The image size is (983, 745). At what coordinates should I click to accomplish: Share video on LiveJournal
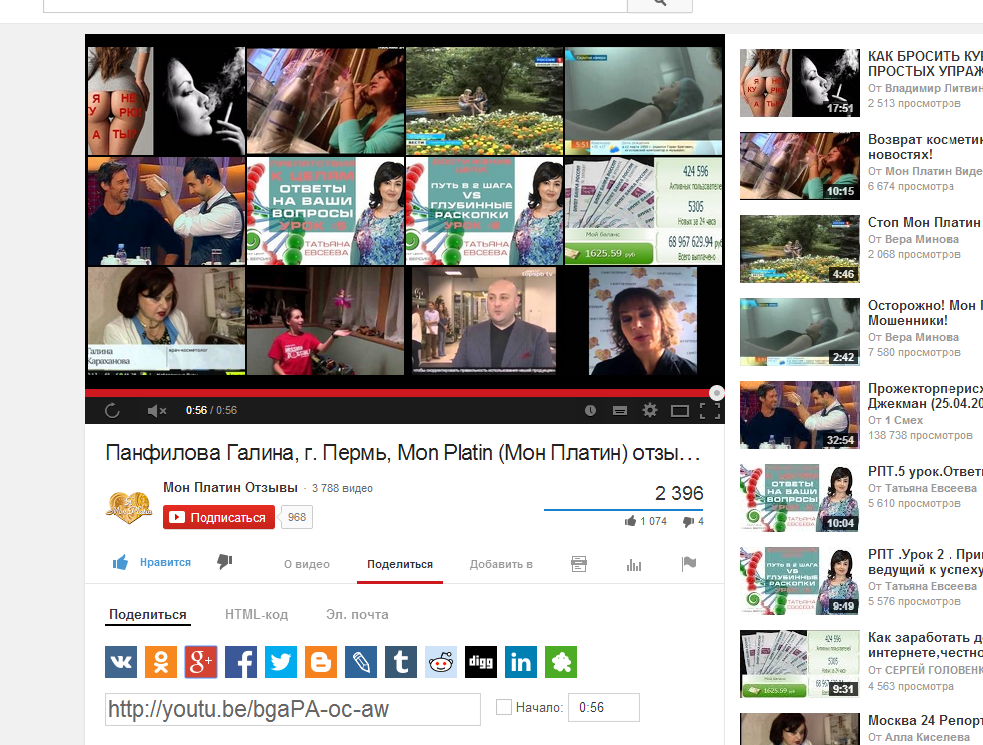tap(361, 662)
